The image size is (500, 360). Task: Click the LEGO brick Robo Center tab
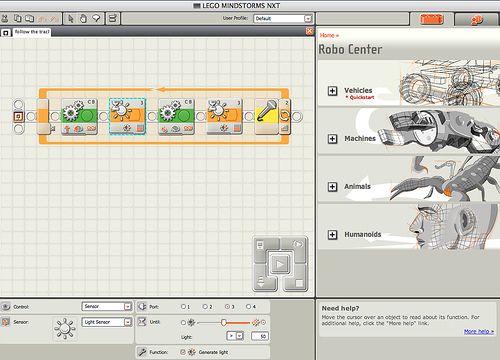coord(432,19)
